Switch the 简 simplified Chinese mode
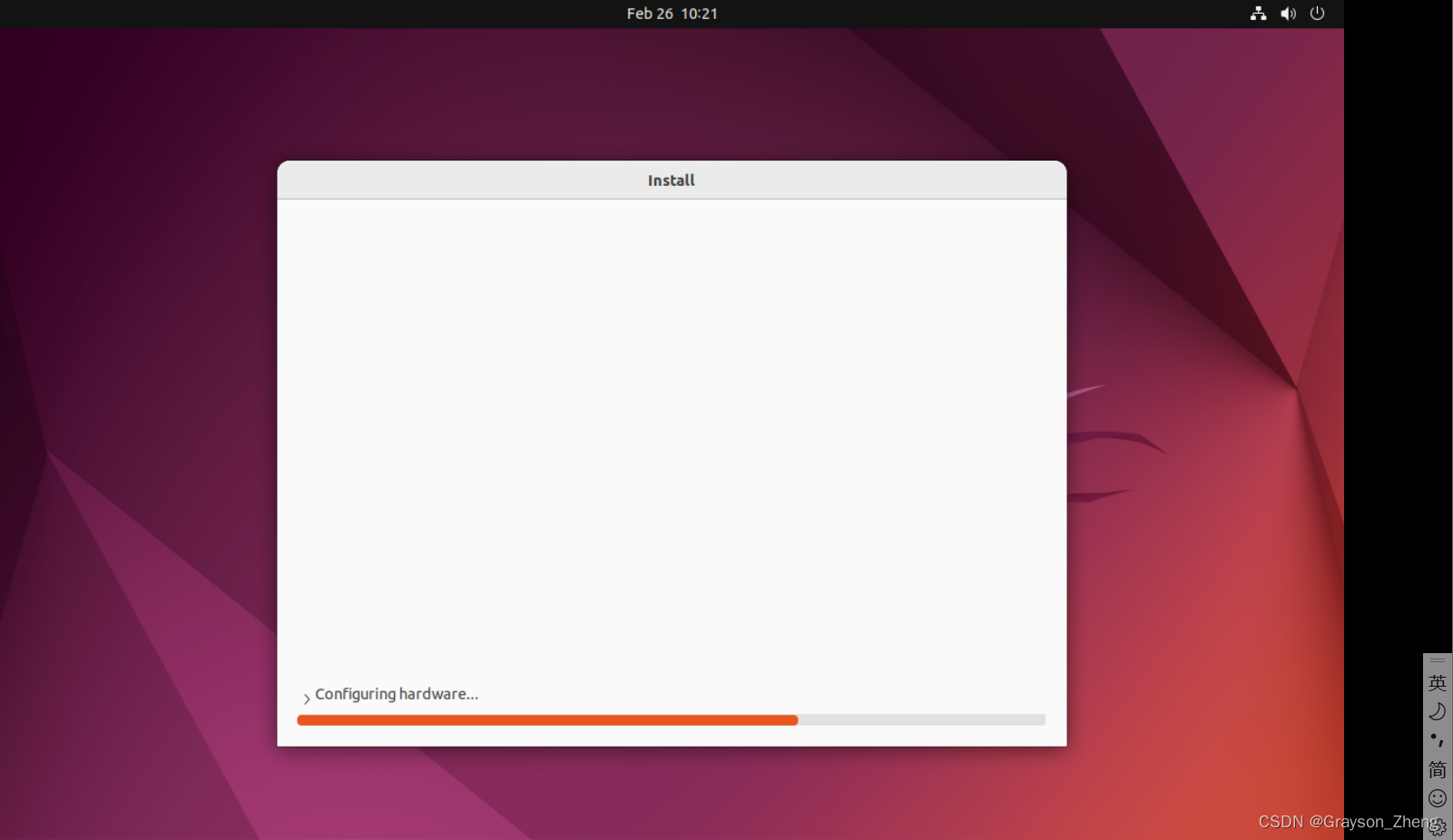Image resolution: width=1453 pixels, height=840 pixels. 1438,769
